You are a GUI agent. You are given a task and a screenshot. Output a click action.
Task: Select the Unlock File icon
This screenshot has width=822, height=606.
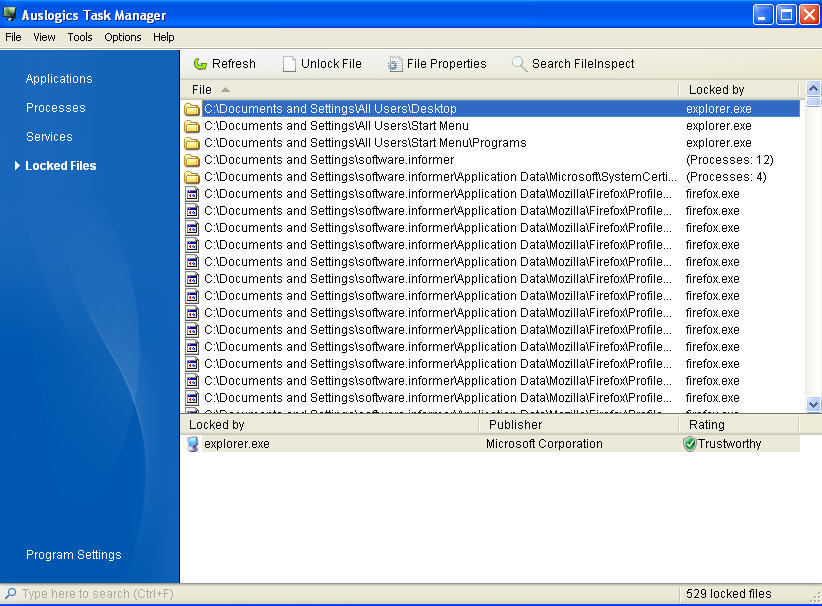[x=289, y=63]
